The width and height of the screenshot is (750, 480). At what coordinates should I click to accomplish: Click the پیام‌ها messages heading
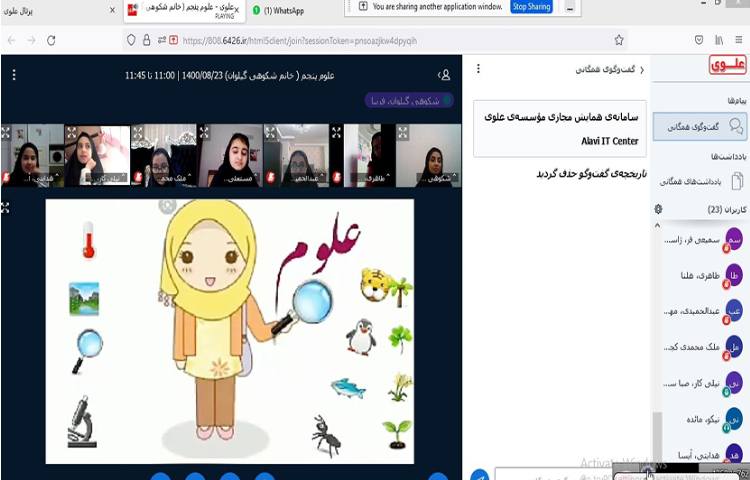pyautogui.click(x=737, y=101)
